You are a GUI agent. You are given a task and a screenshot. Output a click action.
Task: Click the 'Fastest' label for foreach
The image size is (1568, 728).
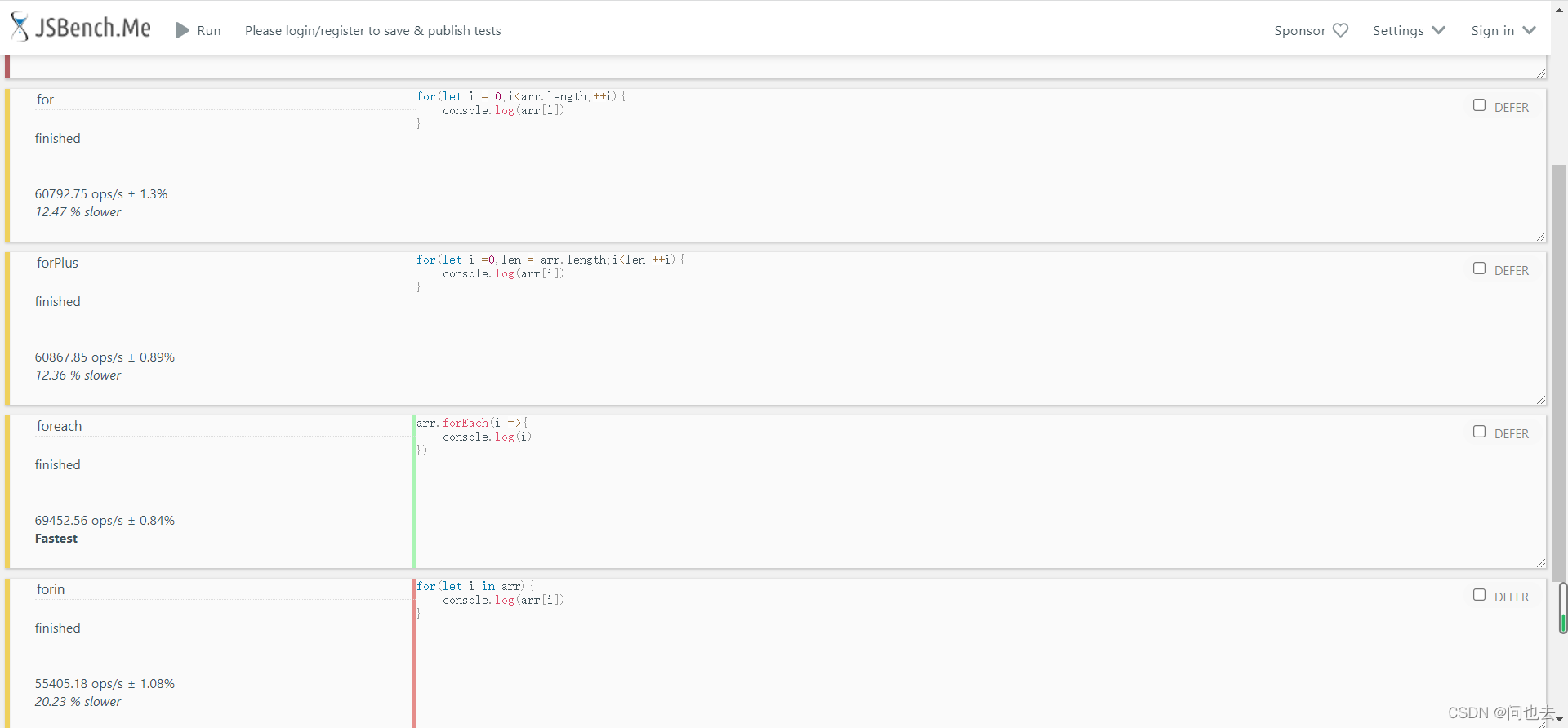point(56,539)
